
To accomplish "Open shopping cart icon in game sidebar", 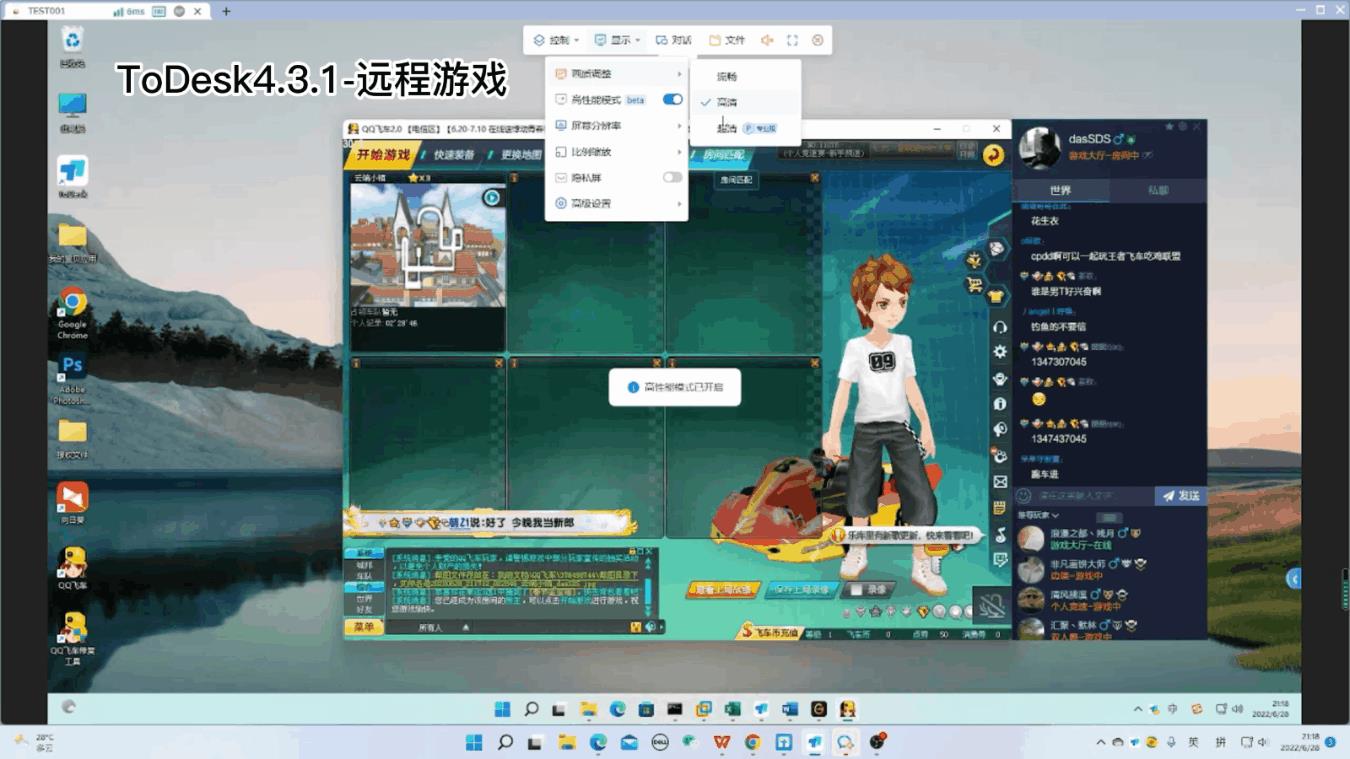I will (974, 285).
